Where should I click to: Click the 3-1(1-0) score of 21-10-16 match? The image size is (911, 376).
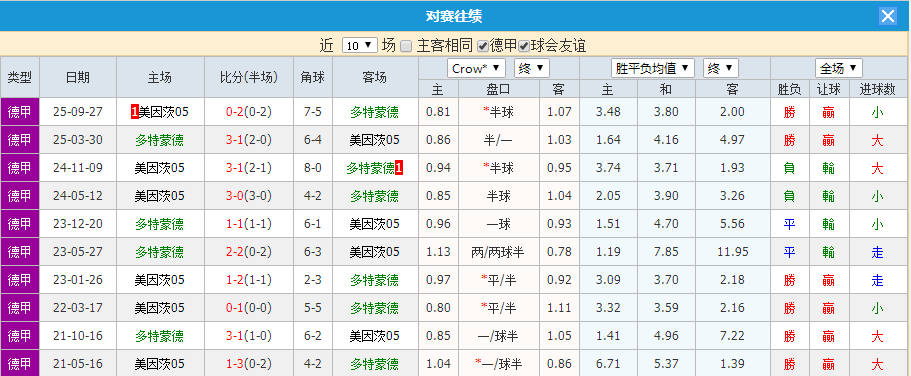coord(249,336)
